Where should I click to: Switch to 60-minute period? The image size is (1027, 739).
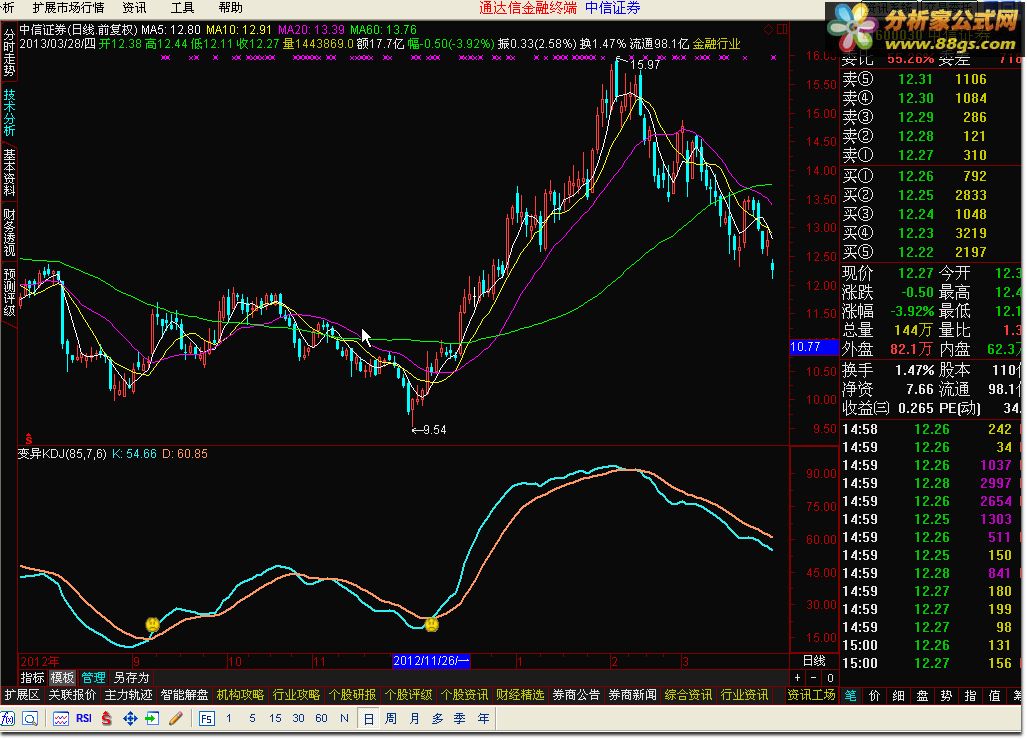tap(321, 719)
